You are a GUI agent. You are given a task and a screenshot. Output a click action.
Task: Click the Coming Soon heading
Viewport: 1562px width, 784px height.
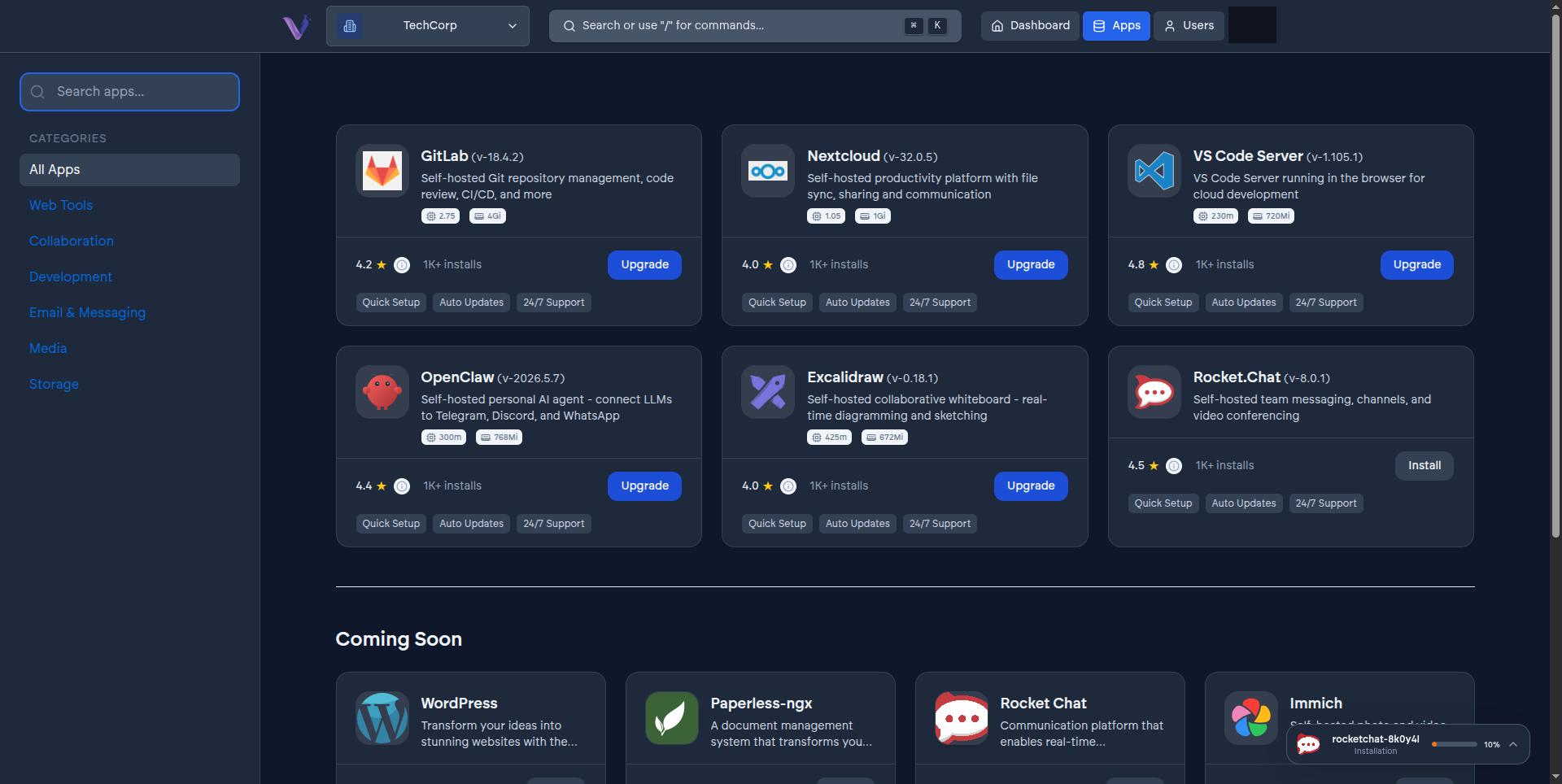click(399, 639)
